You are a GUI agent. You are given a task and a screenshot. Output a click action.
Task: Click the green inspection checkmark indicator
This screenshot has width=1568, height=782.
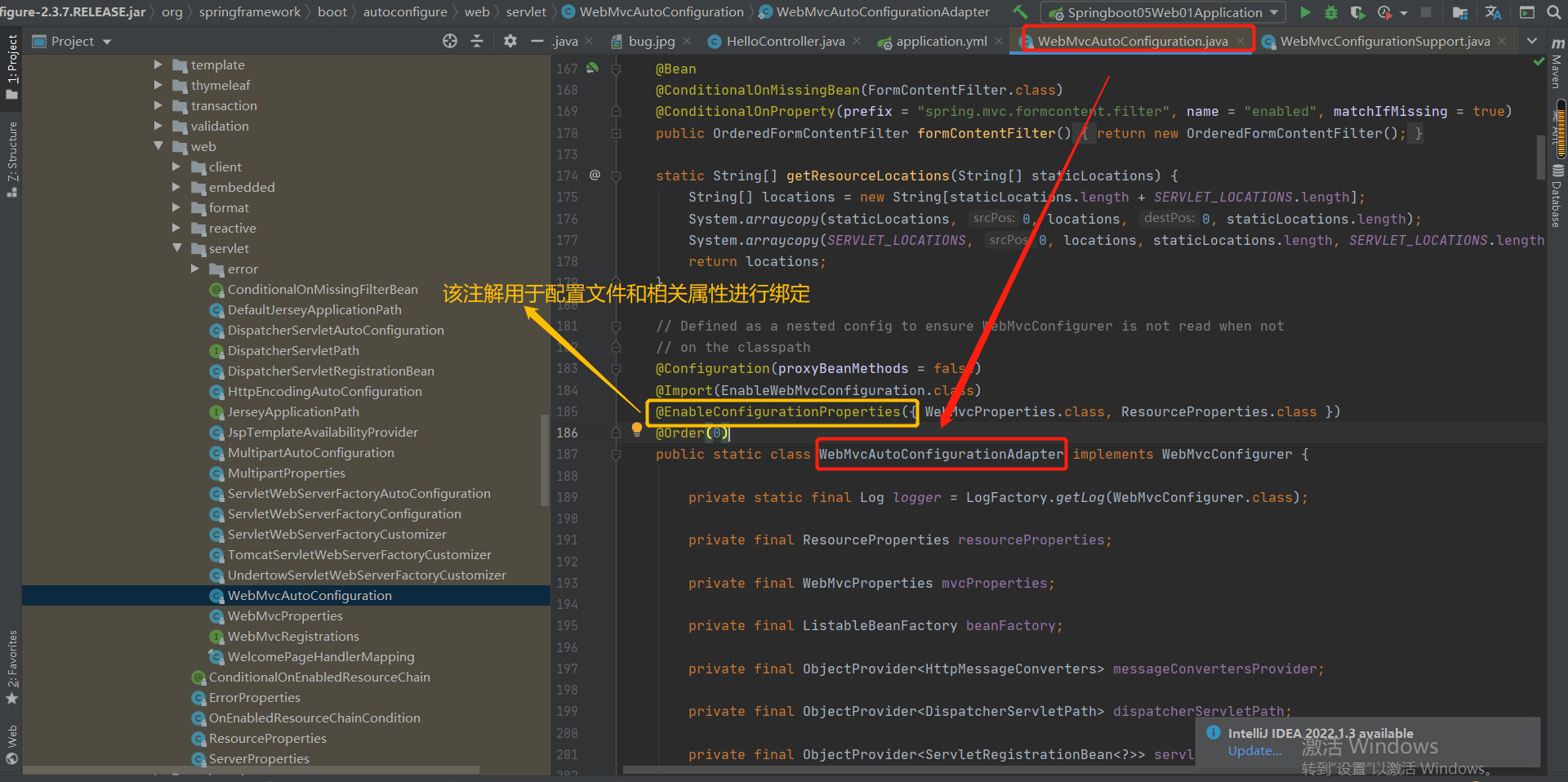click(1539, 62)
